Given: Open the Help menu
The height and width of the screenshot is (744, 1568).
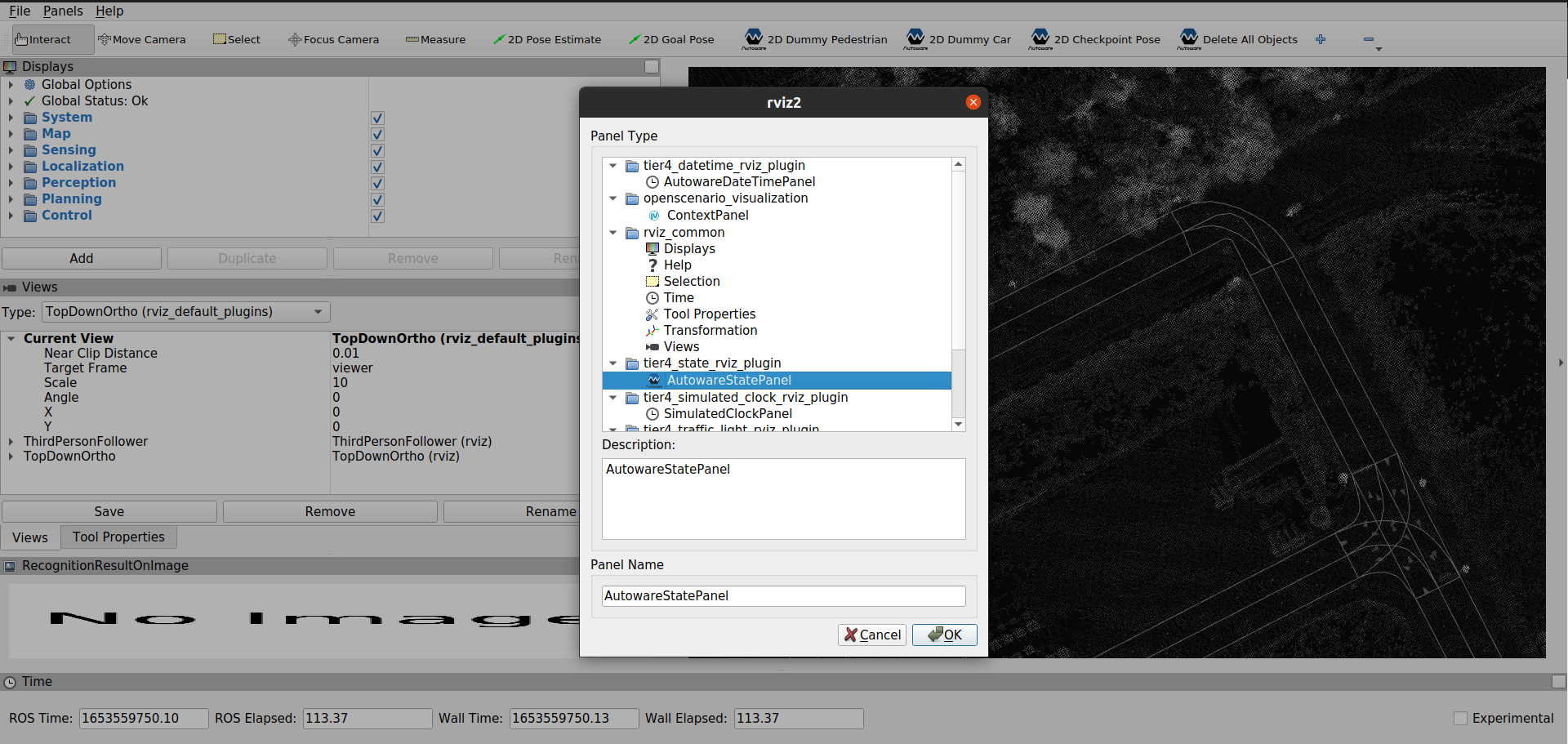Looking at the screenshot, I should coord(109,11).
